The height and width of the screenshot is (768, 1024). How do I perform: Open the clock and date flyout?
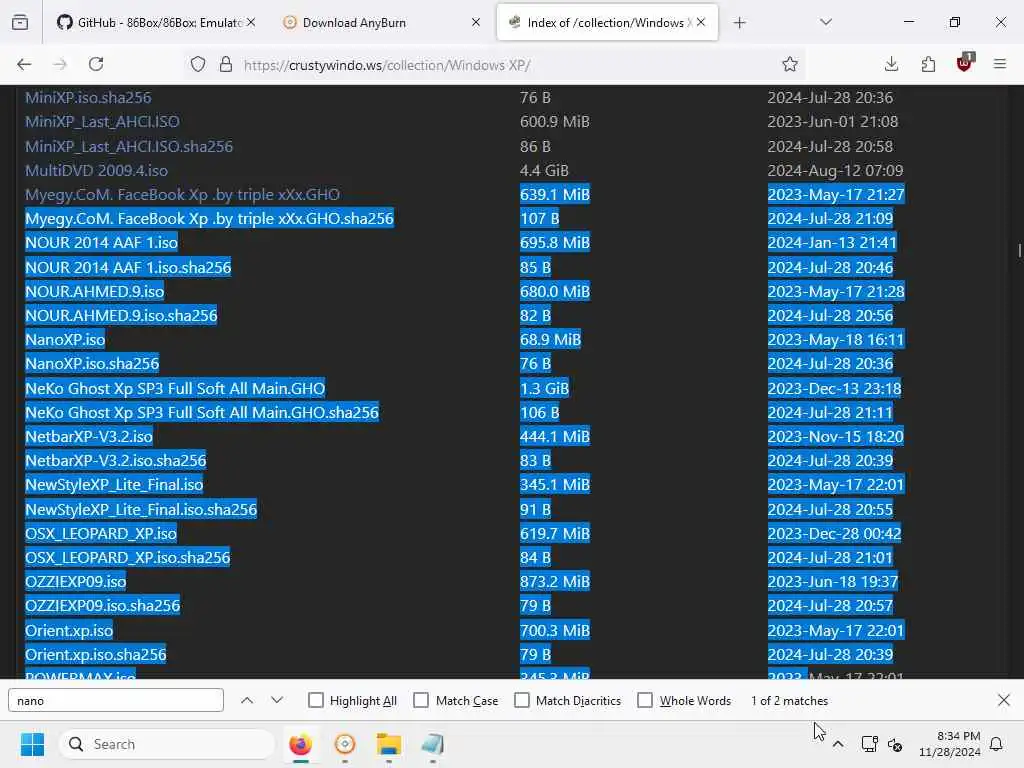(x=949, y=744)
